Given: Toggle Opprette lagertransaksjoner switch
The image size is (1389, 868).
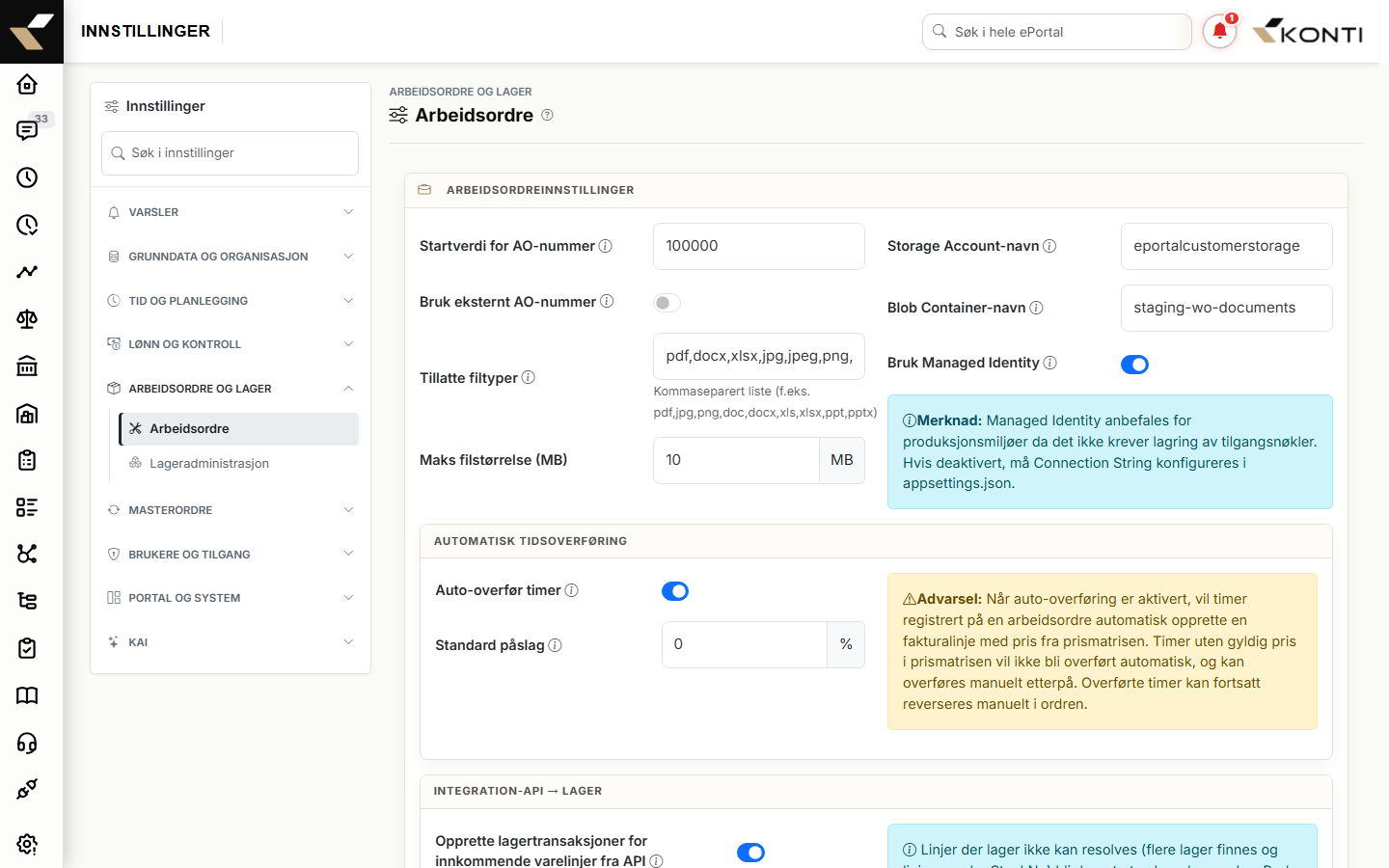Looking at the screenshot, I should (x=750, y=853).
